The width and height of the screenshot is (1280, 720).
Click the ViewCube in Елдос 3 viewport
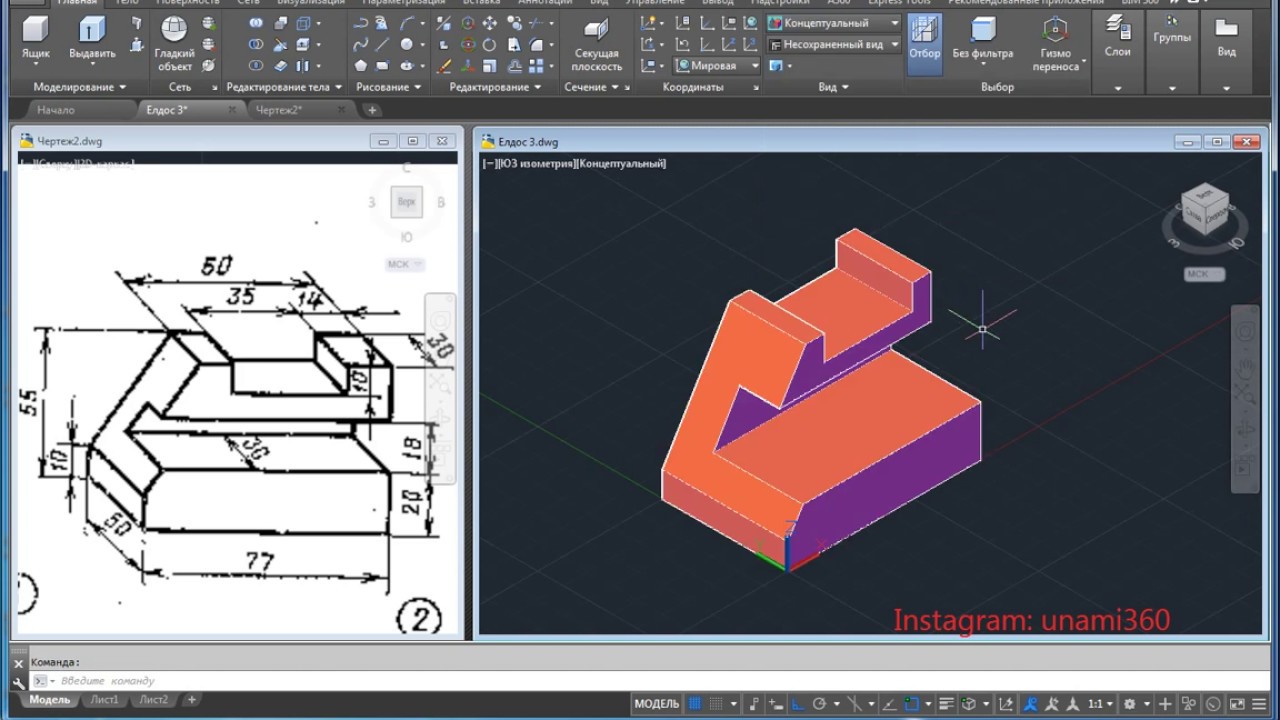[x=1205, y=210]
